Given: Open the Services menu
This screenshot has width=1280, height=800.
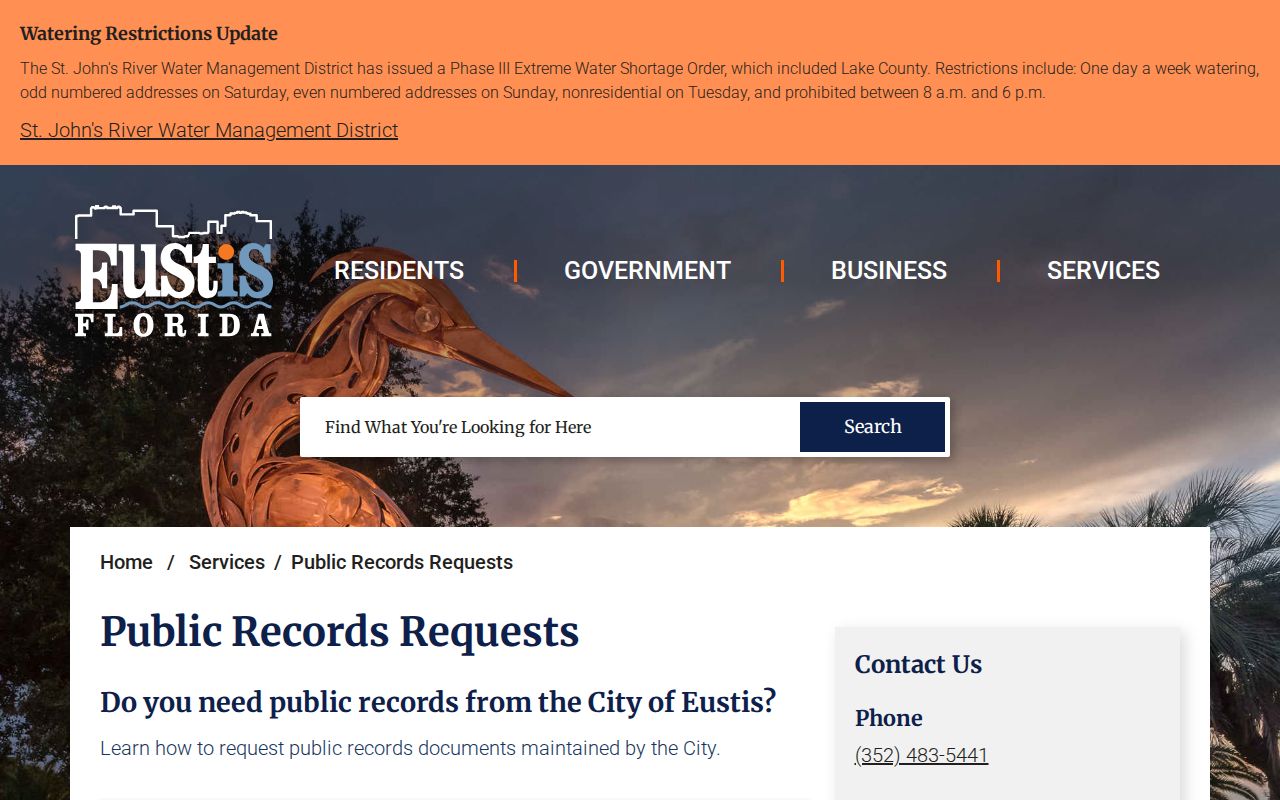Looking at the screenshot, I should (x=1103, y=270).
